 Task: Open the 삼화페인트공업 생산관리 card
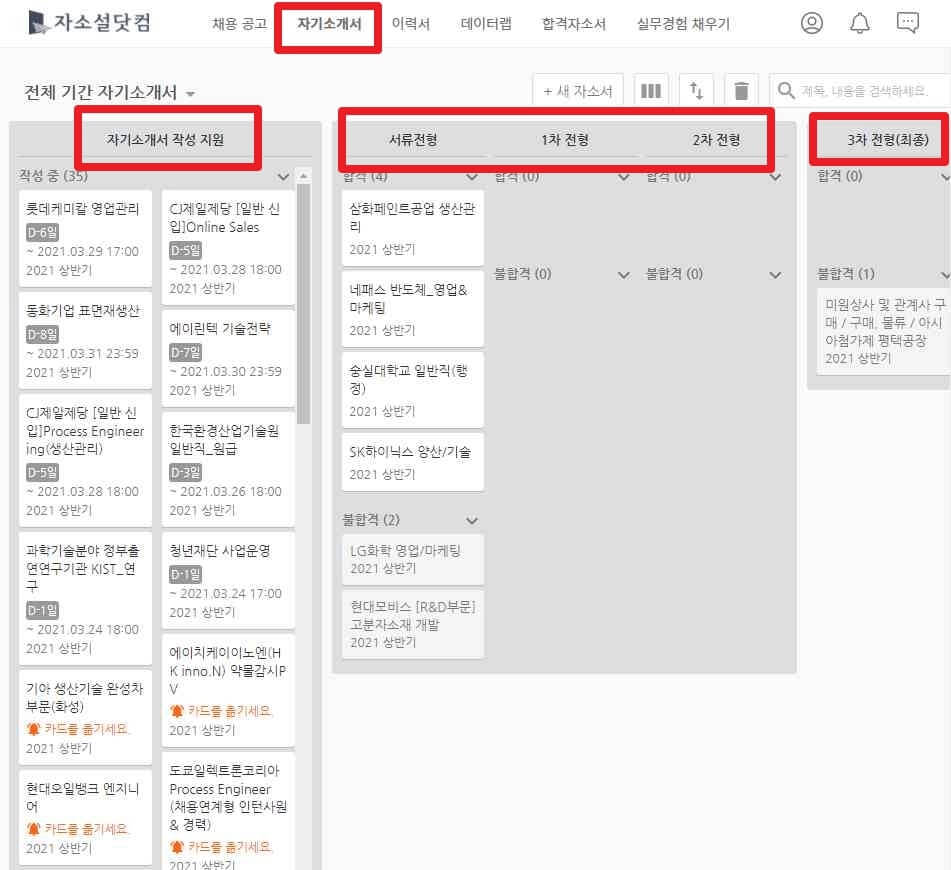[x=412, y=228]
